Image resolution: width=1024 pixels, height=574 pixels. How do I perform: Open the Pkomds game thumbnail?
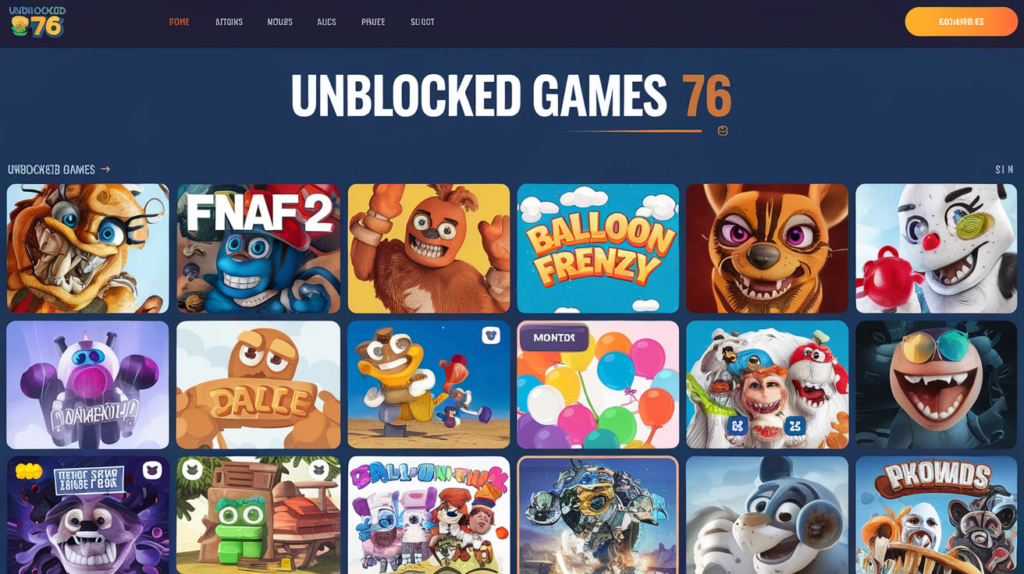pyautogui.click(x=936, y=515)
